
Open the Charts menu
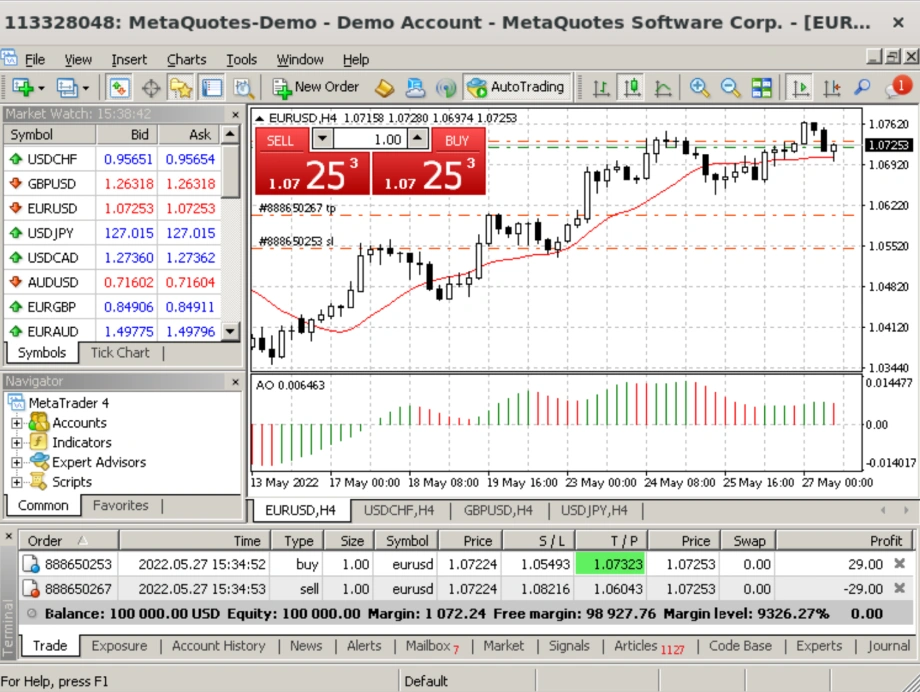point(186,60)
